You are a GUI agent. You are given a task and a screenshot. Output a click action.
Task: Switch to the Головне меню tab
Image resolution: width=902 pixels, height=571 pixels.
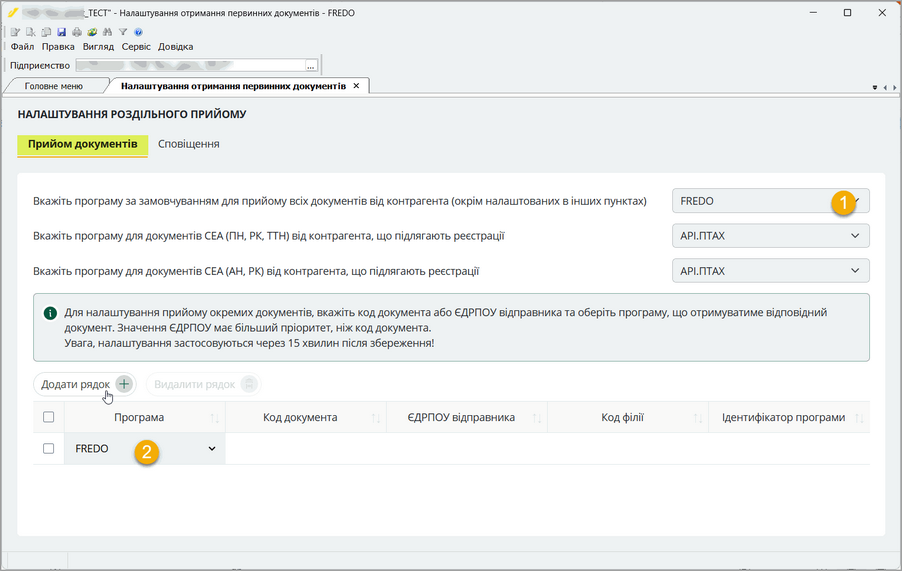point(54,86)
